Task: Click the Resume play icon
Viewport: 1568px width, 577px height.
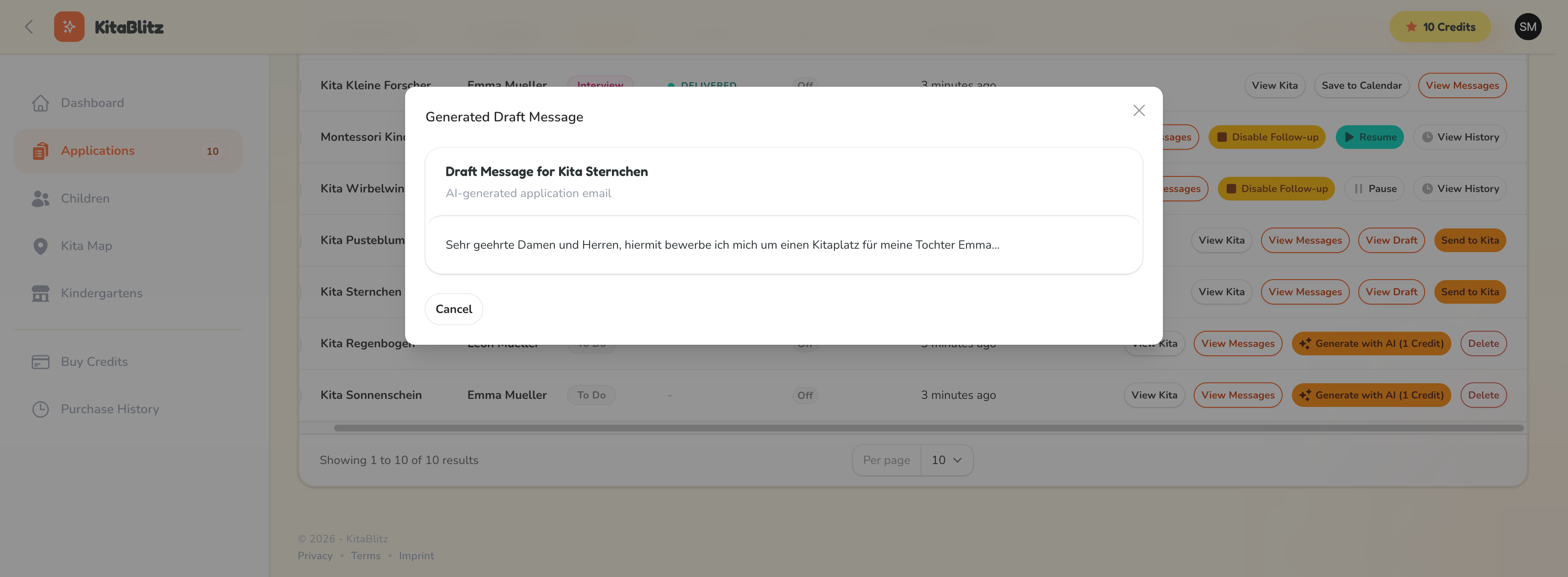Action: (x=1349, y=137)
